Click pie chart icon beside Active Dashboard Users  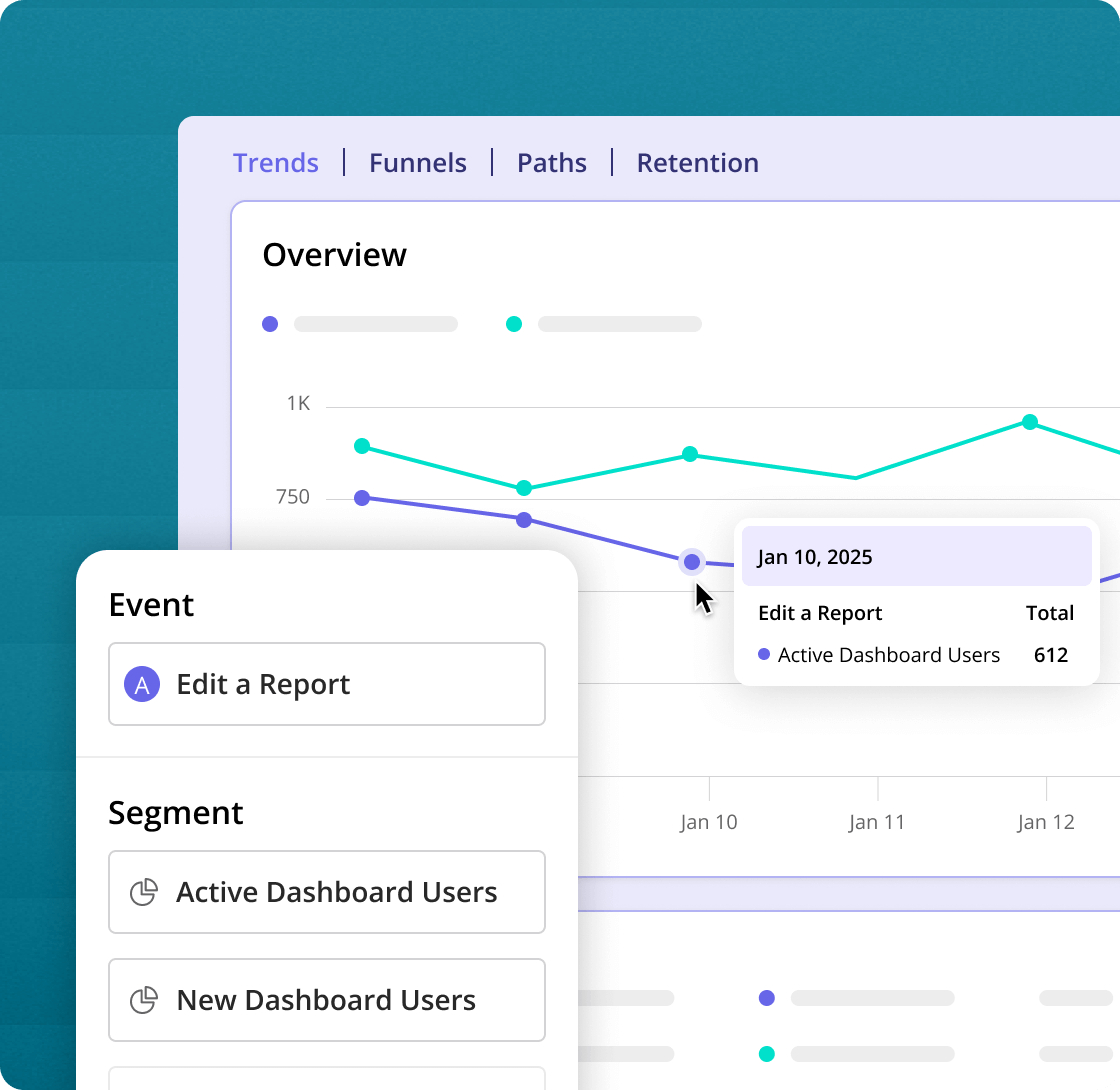pos(144,892)
